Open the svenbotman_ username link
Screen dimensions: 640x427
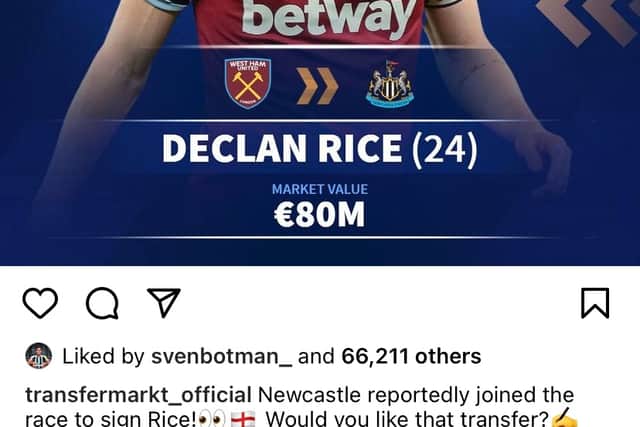[x=222, y=356]
